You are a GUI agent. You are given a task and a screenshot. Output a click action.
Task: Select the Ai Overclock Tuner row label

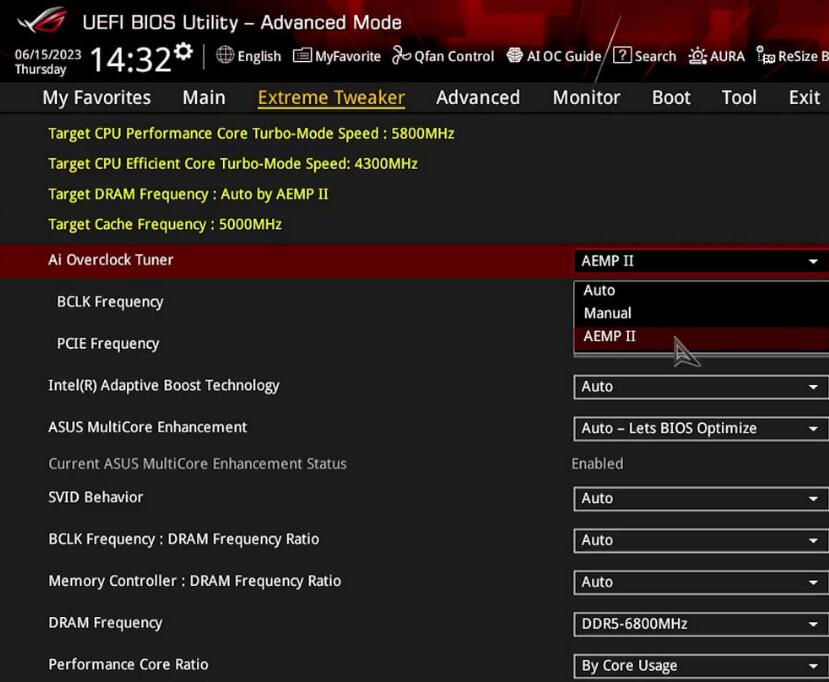[110, 260]
